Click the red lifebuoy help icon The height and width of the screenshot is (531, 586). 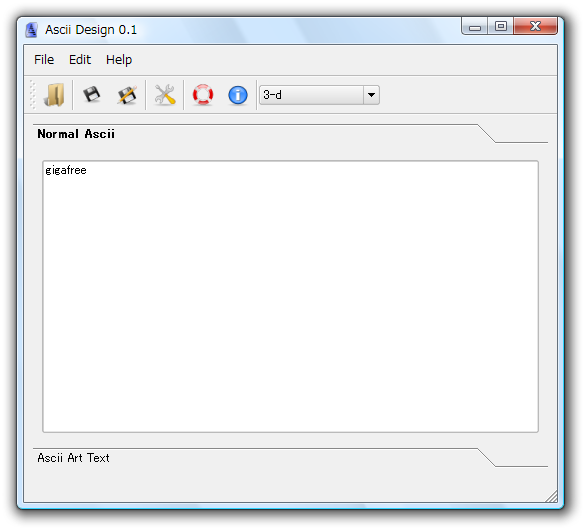pyautogui.click(x=203, y=95)
